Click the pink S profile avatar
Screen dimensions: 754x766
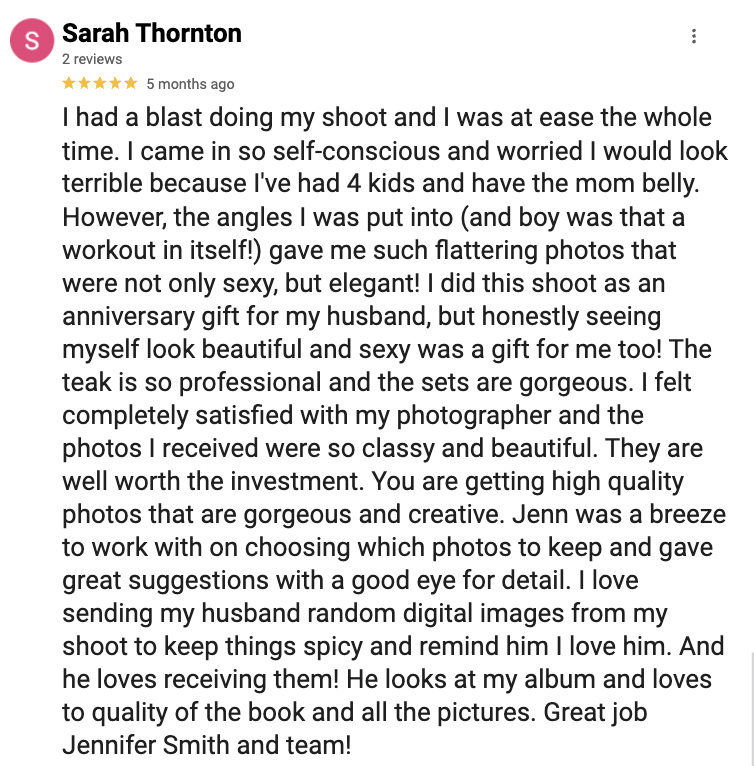coord(32,41)
